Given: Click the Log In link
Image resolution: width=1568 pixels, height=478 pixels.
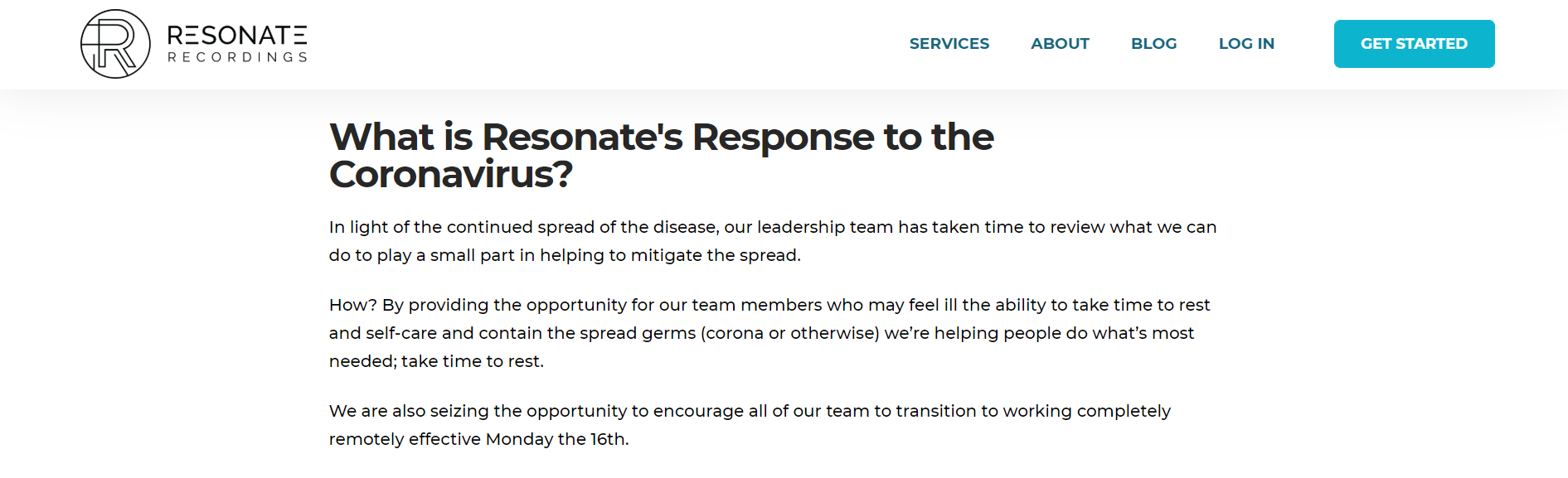Looking at the screenshot, I should (1246, 44).
